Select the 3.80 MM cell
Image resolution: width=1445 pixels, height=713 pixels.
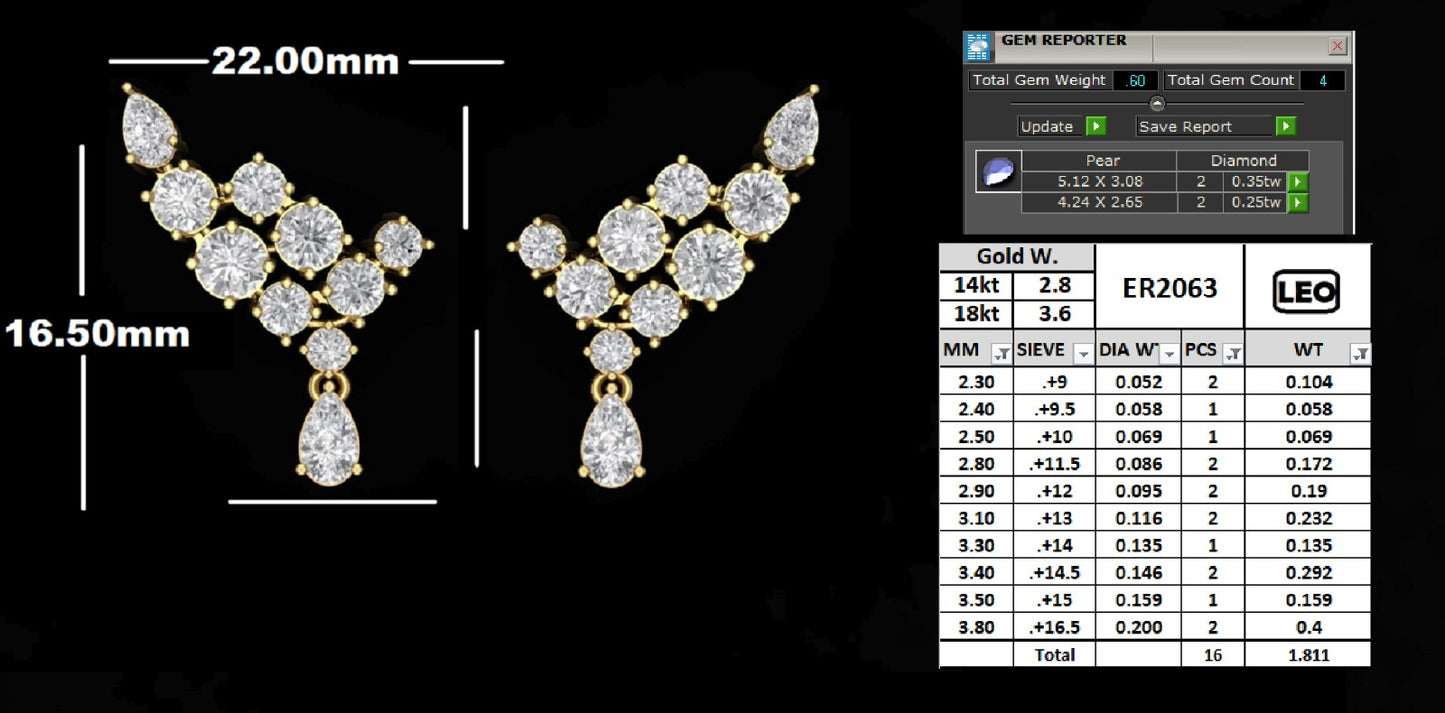click(976, 627)
